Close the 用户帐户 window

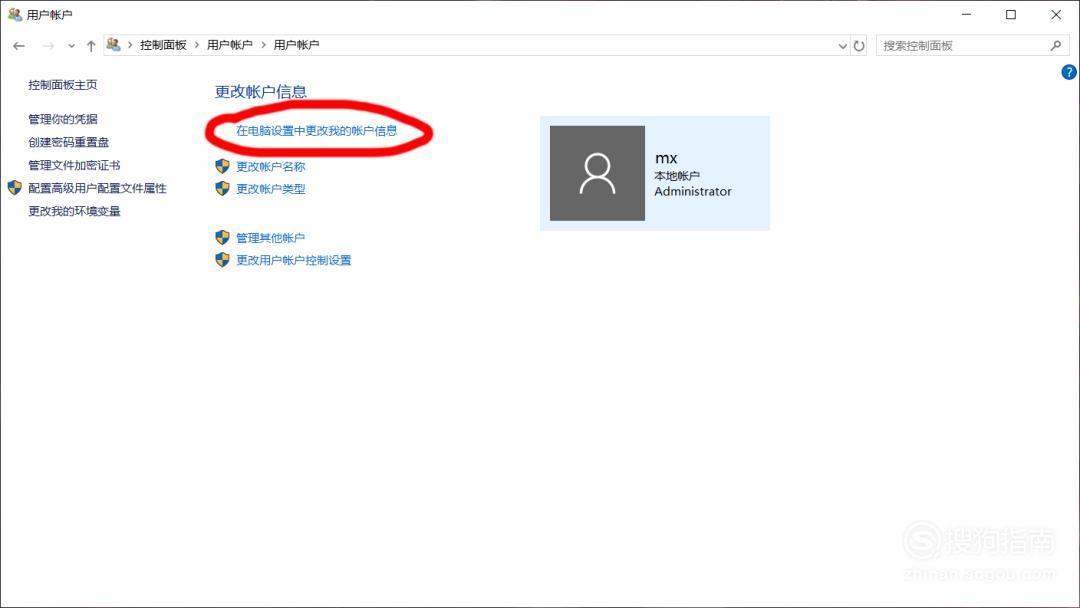(1056, 14)
